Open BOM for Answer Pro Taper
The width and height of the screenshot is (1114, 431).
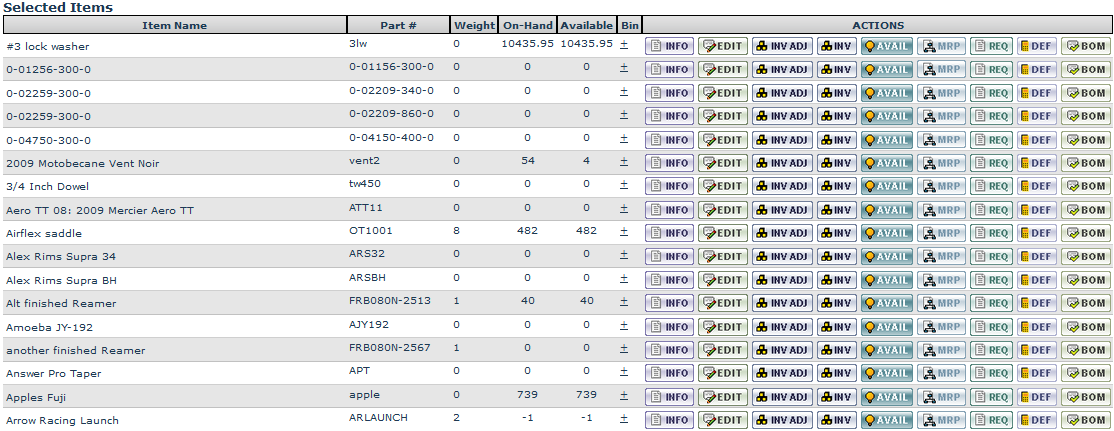coord(1085,373)
